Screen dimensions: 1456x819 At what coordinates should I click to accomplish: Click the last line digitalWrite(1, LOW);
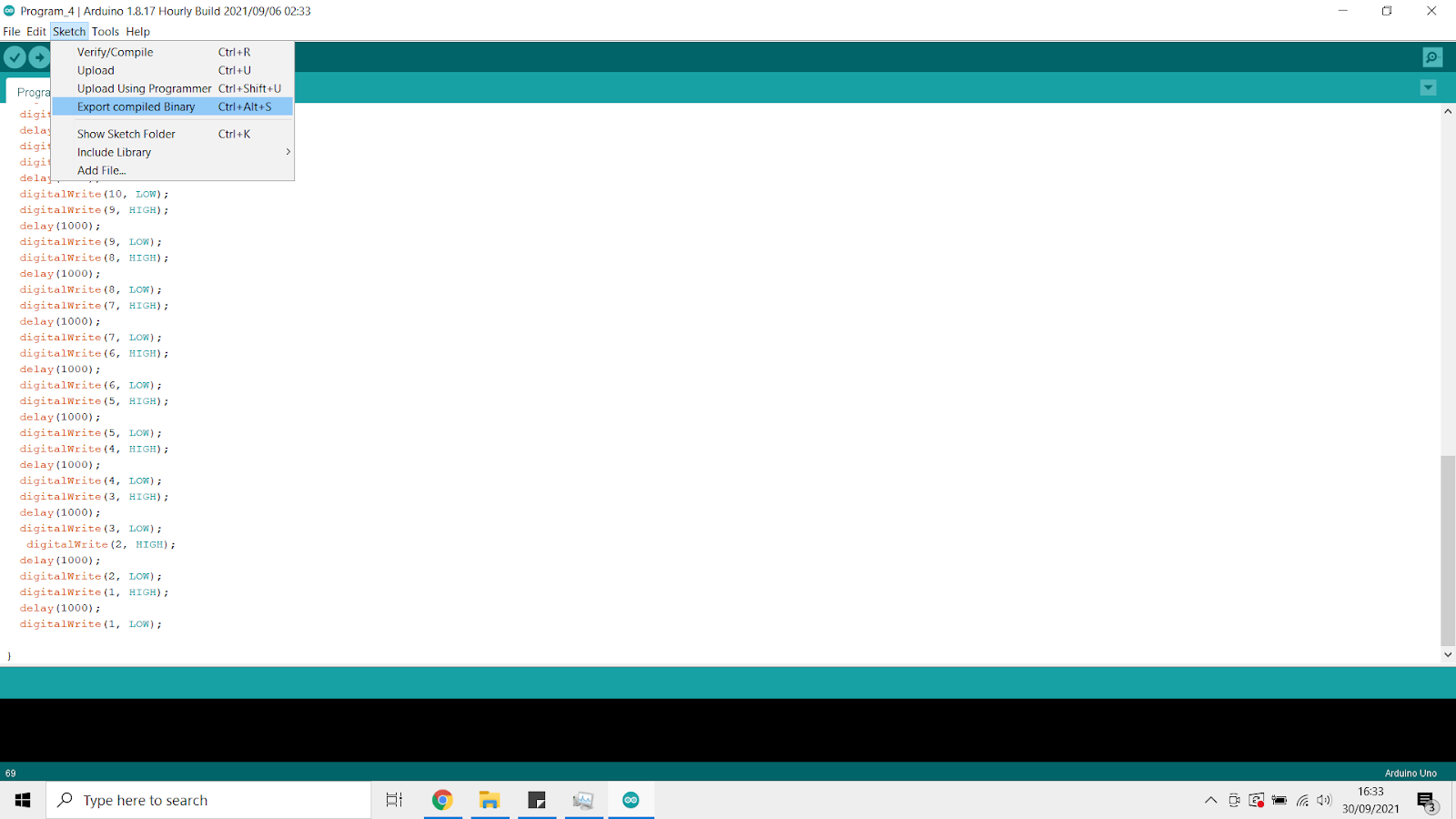point(91,624)
